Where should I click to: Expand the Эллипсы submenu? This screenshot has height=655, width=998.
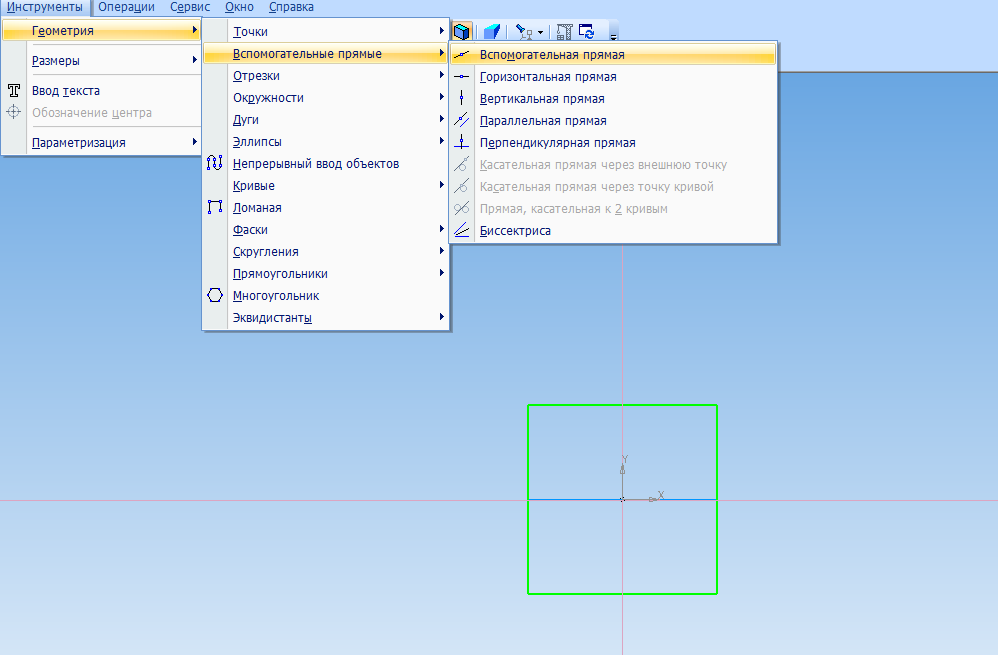pyautogui.click(x=326, y=141)
